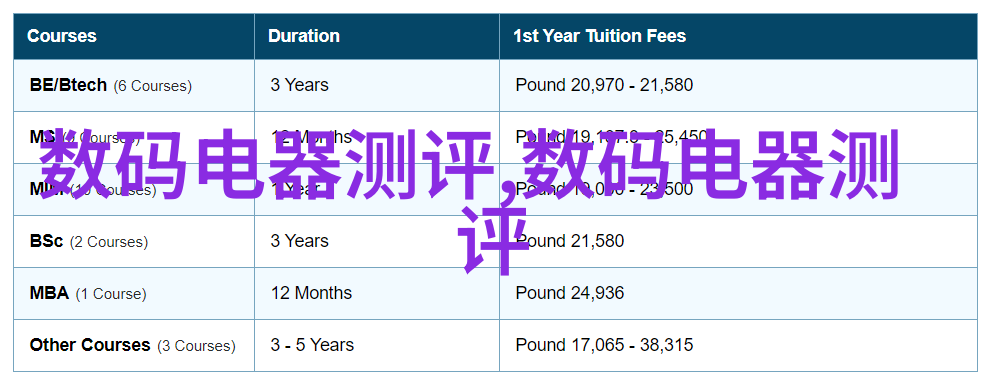Image resolution: width=986 pixels, height=386 pixels.
Task: Click the Pound 20,970 - 21,580 fee
Action: point(604,85)
